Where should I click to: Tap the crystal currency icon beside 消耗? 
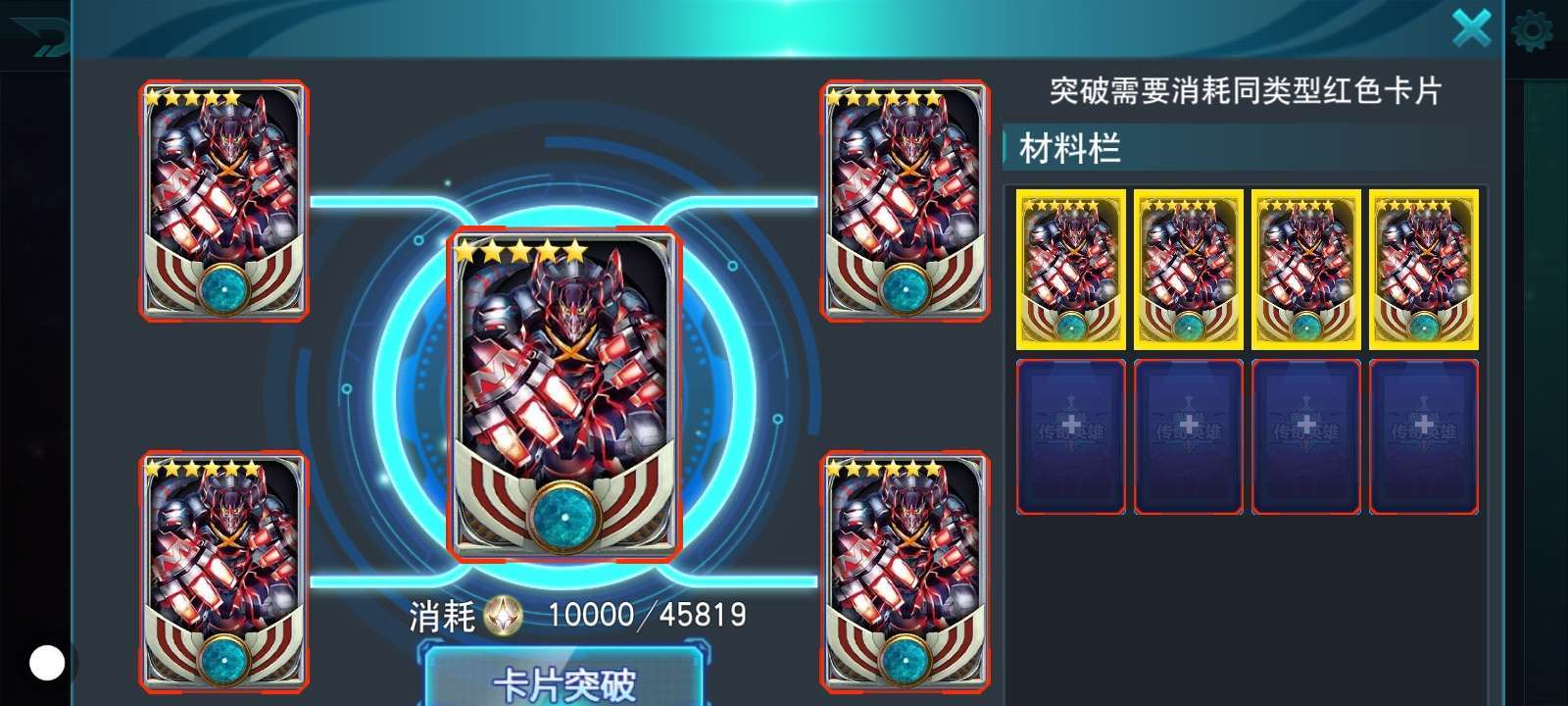point(504,616)
